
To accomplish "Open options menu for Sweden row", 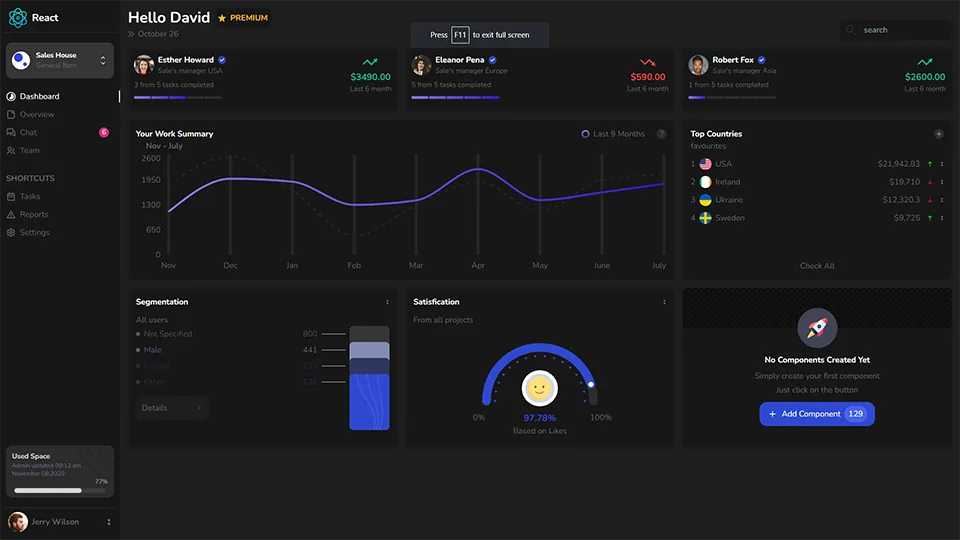I will [942, 218].
